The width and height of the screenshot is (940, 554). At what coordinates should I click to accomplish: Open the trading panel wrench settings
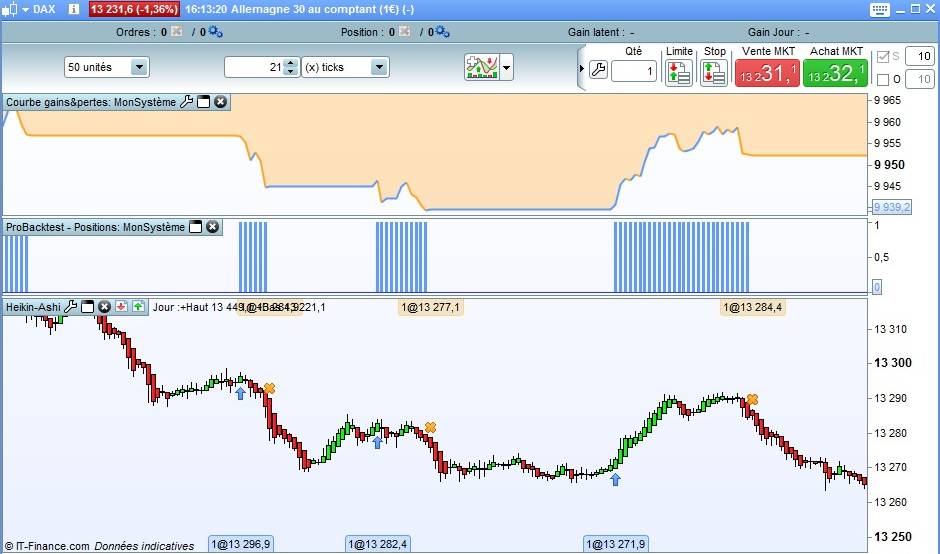(598, 70)
